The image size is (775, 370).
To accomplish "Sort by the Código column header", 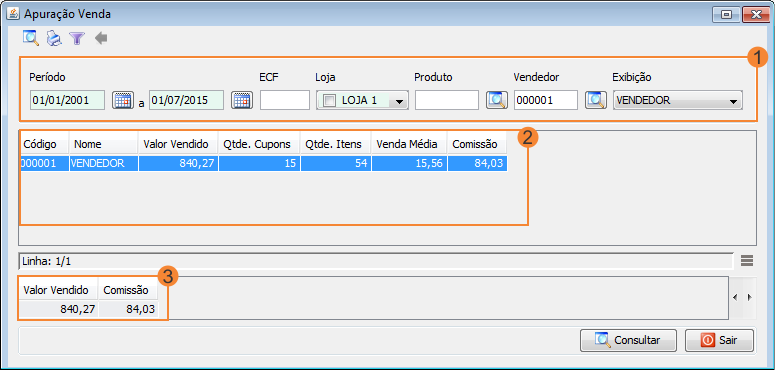I will point(44,144).
